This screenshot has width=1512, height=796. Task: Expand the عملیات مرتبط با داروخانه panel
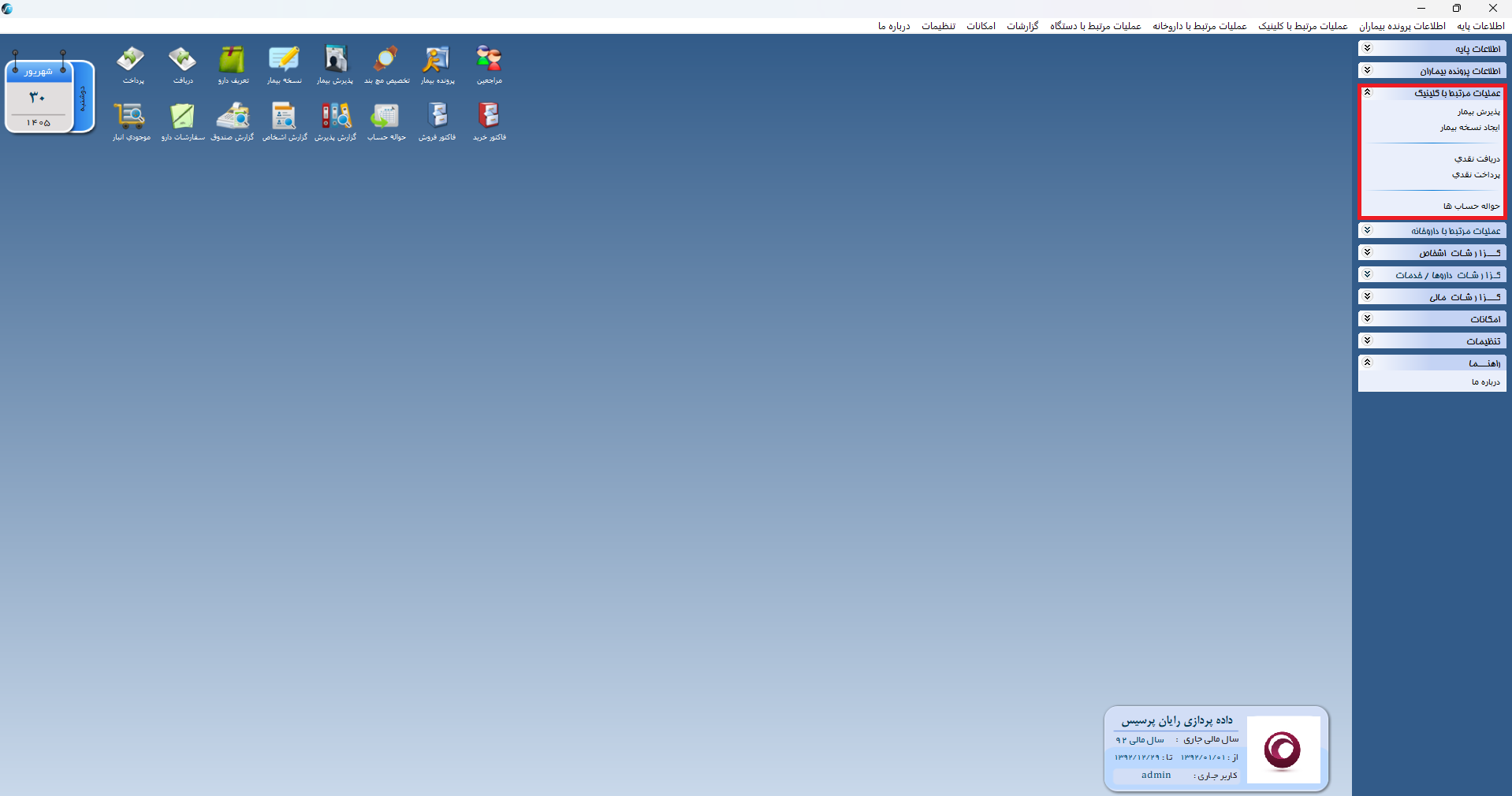point(1432,231)
